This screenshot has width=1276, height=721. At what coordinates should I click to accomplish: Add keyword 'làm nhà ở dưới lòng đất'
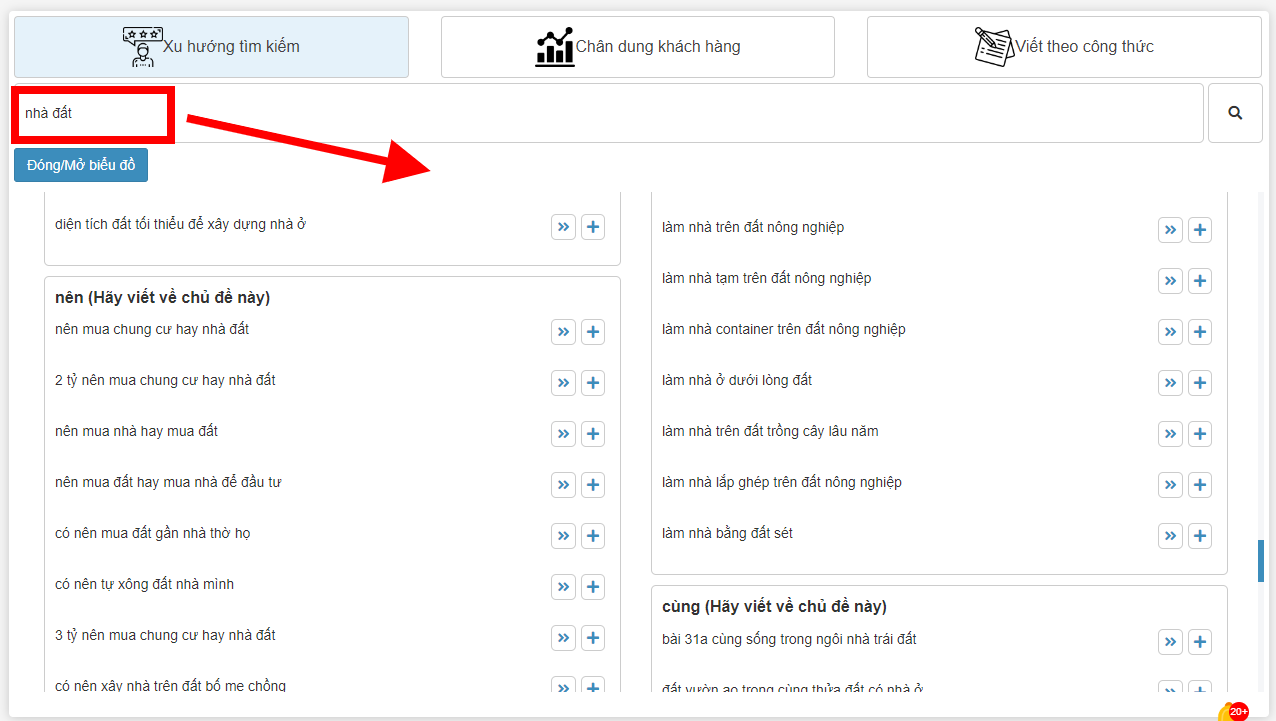[x=1200, y=382]
